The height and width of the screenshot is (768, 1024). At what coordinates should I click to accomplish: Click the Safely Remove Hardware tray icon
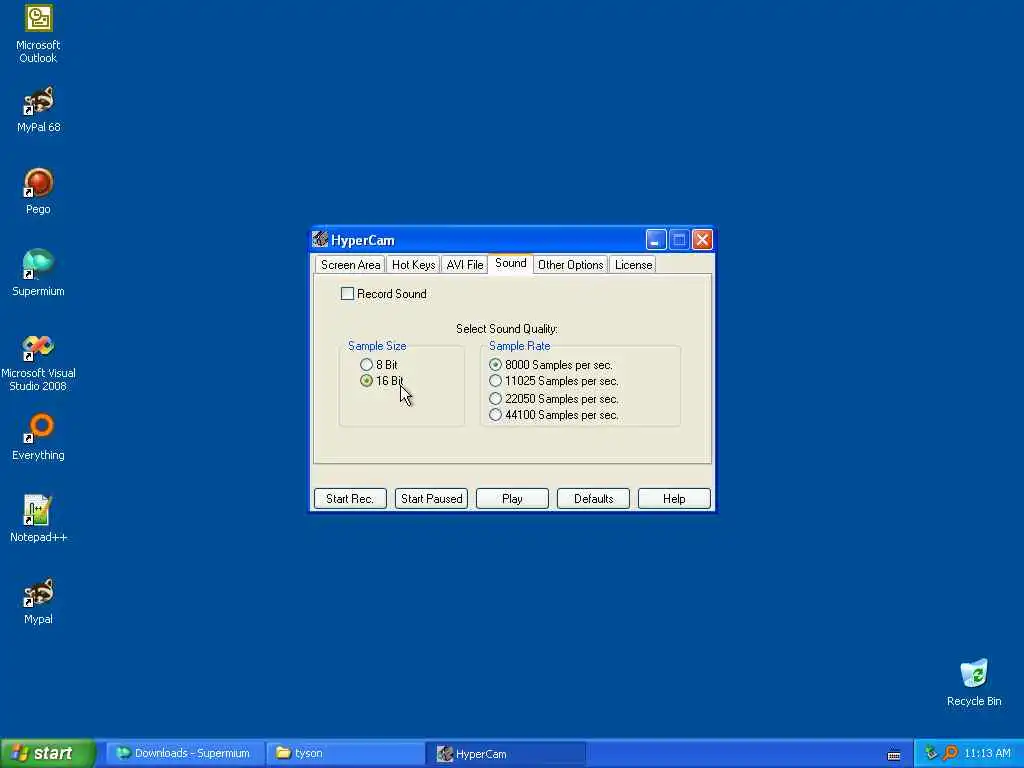931,753
